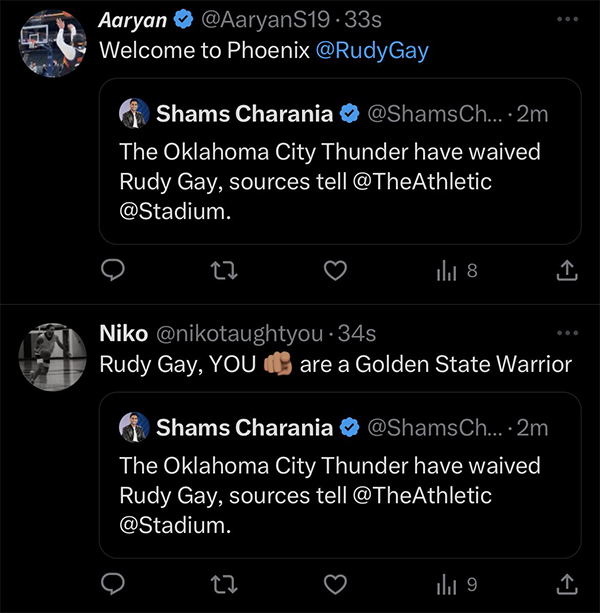Like Niko's tweet about Rudy Gay
Screen dimensions: 600x613
tap(337, 583)
